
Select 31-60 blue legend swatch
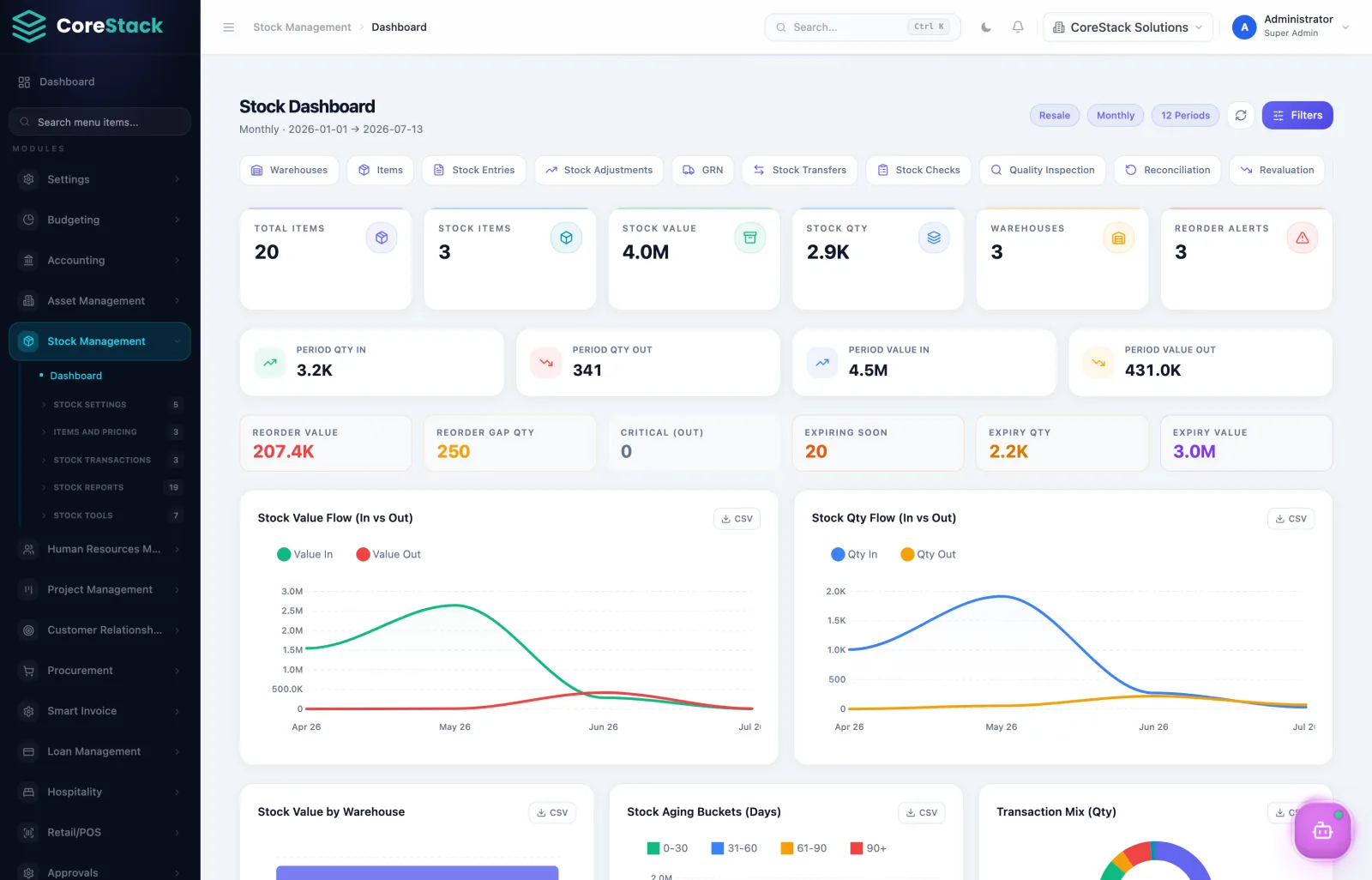coord(718,848)
